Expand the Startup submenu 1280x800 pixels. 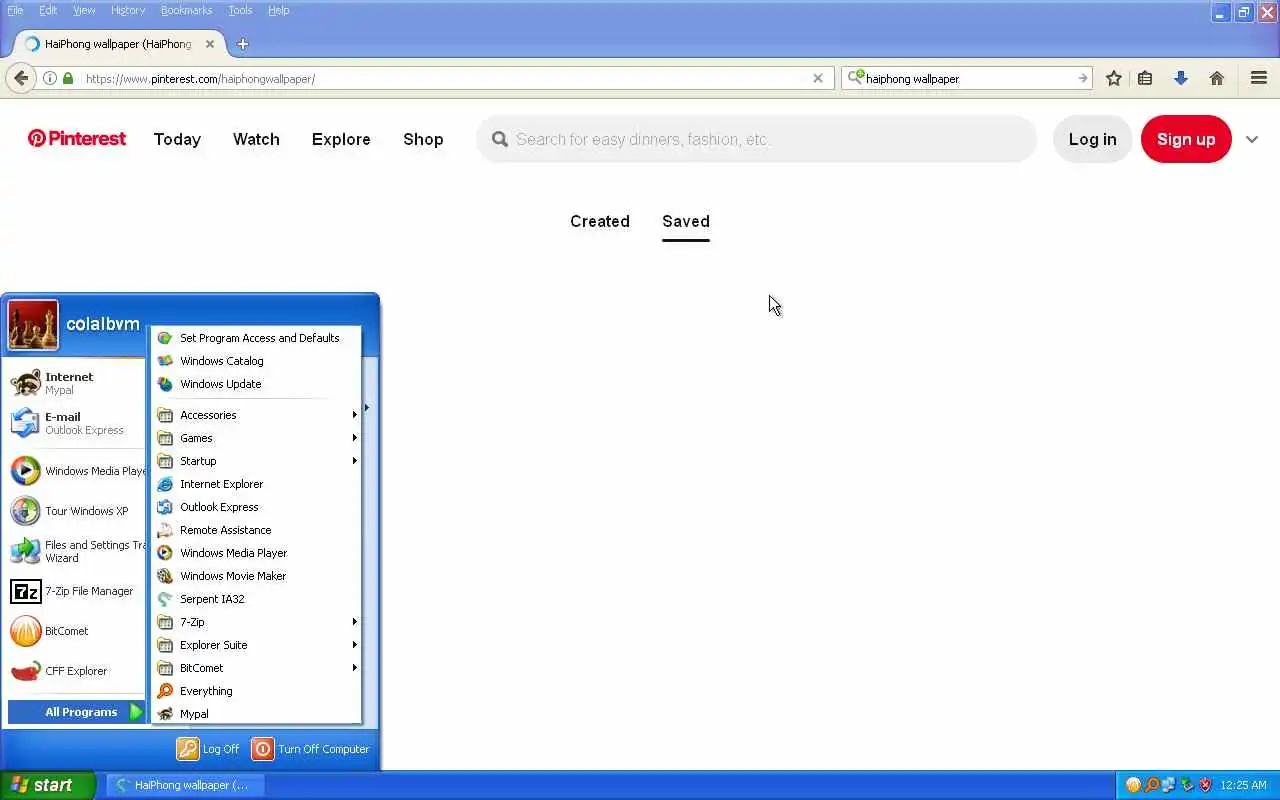(257, 461)
